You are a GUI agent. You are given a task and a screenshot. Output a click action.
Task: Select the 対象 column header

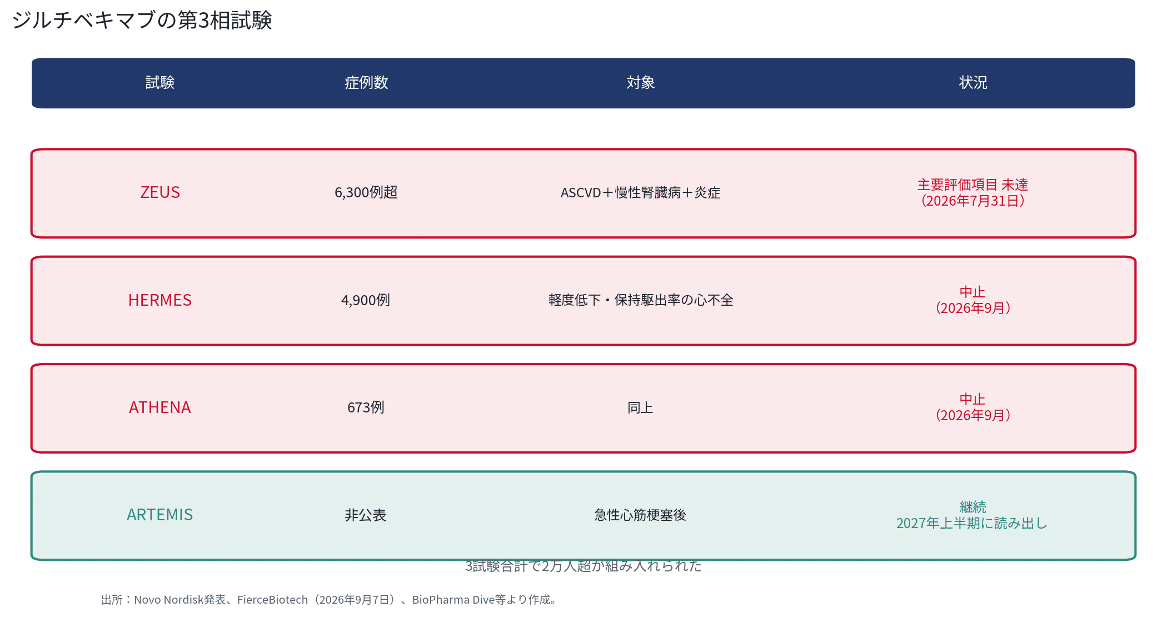pos(641,82)
